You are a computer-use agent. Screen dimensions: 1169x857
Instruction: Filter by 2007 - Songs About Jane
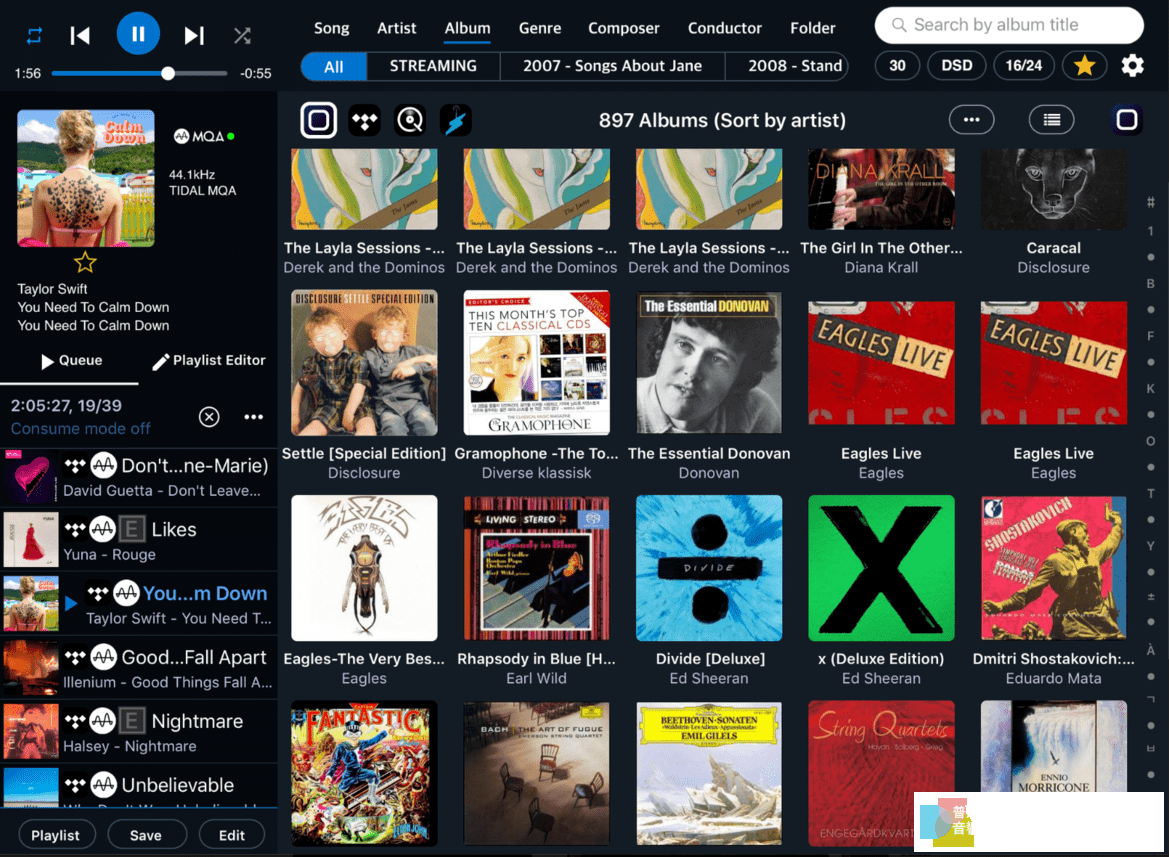pyautogui.click(x=612, y=66)
